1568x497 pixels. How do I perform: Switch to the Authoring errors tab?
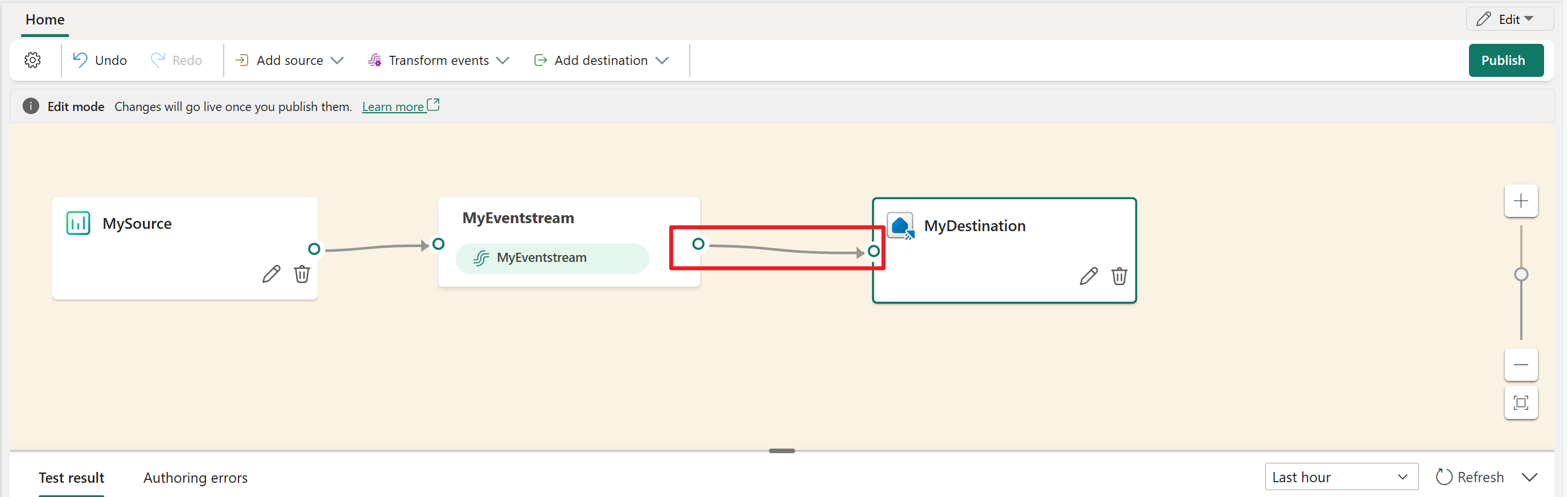point(195,478)
